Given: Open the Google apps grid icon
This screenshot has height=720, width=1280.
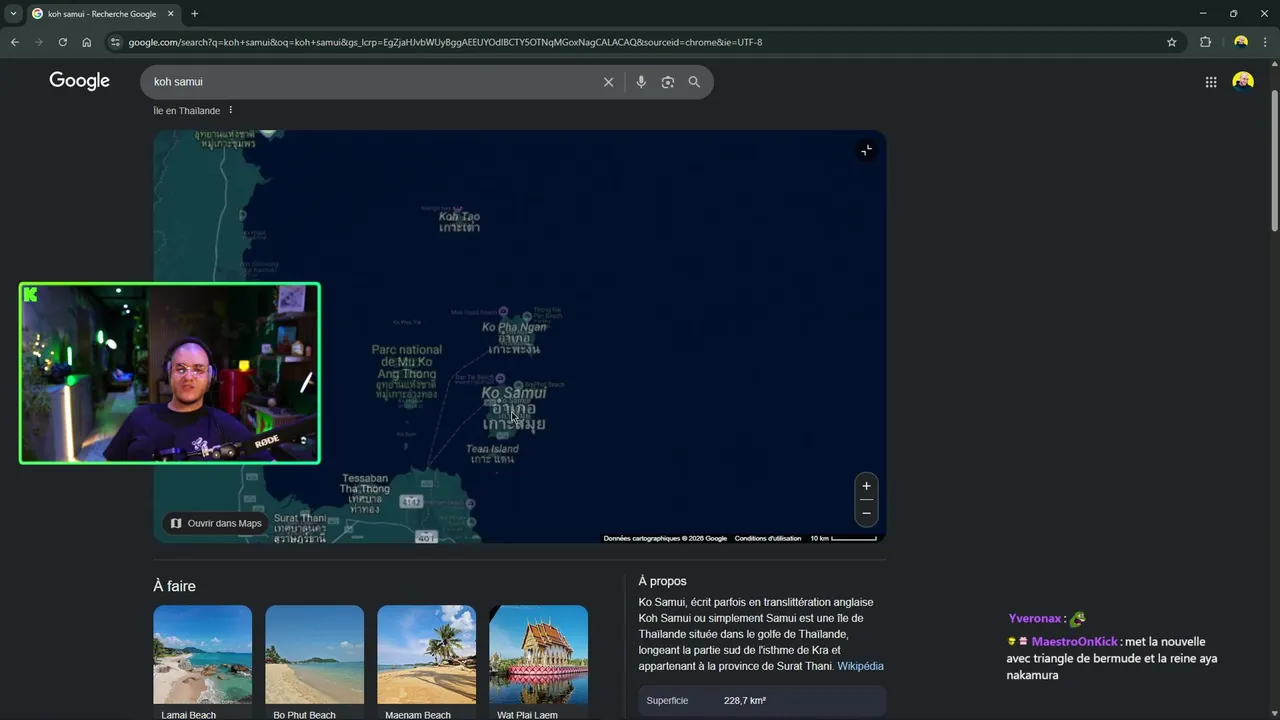Looking at the screenshot, I should click(x=1211, y=82).
